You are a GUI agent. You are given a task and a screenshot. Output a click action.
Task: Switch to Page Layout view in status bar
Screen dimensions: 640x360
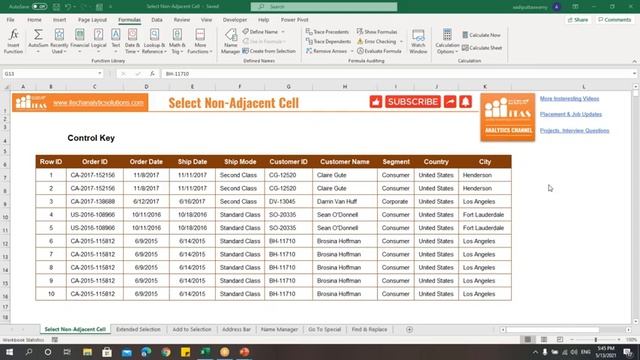pos(544,340)
